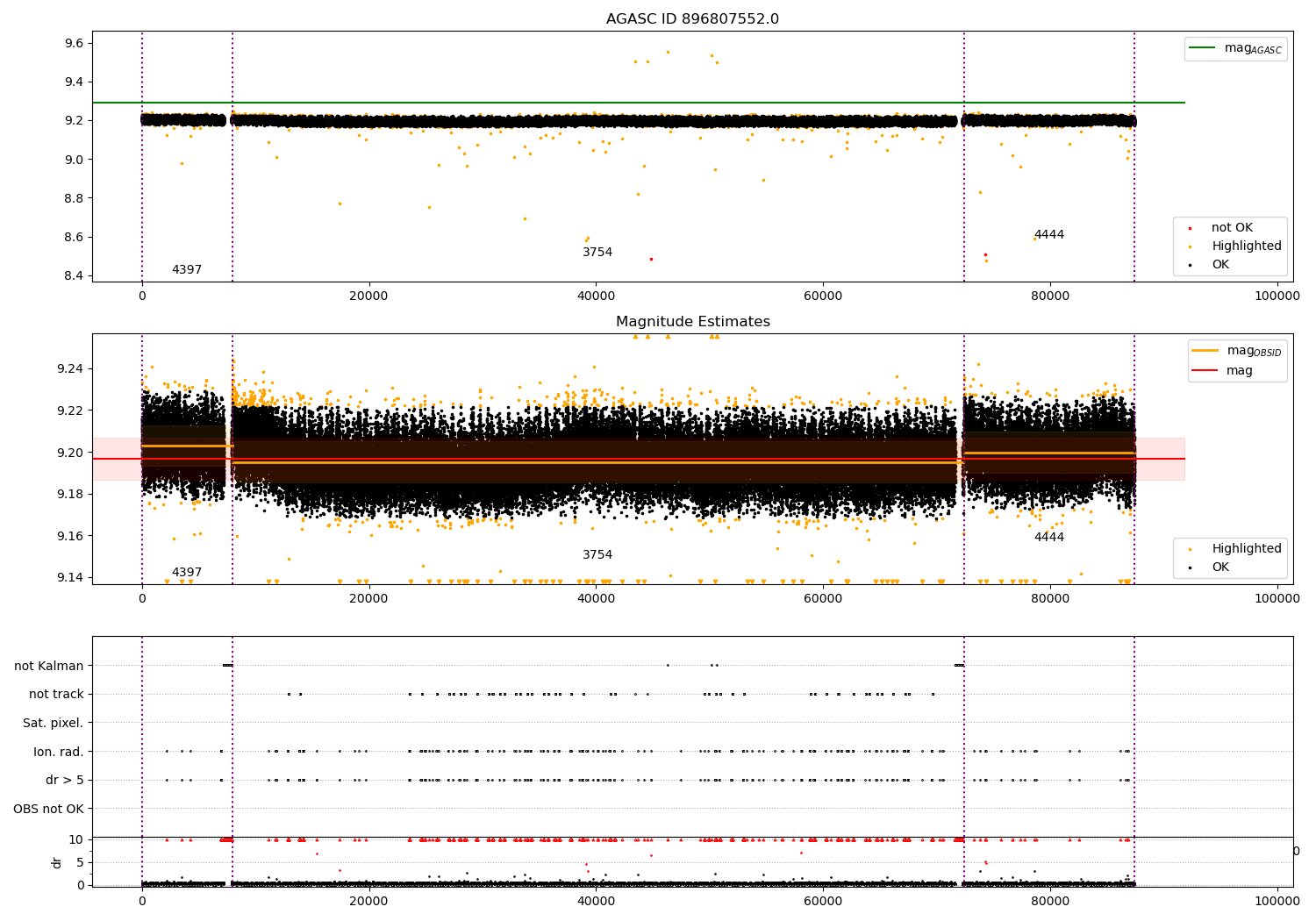Click the 40000 x-tick under Magnitude Estimates plot
This screenshot has height=921, width=1316.
point(596,598)
